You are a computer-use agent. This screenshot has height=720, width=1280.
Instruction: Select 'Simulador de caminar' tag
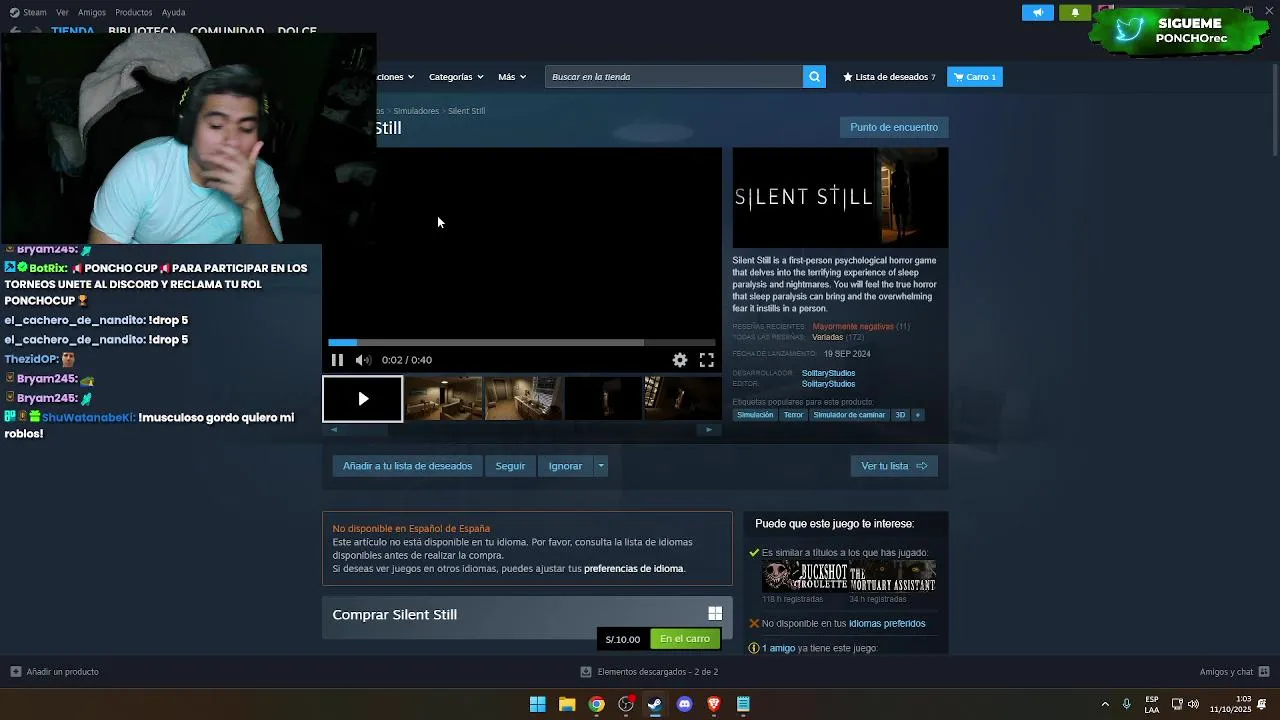click(x=849, y=415)
